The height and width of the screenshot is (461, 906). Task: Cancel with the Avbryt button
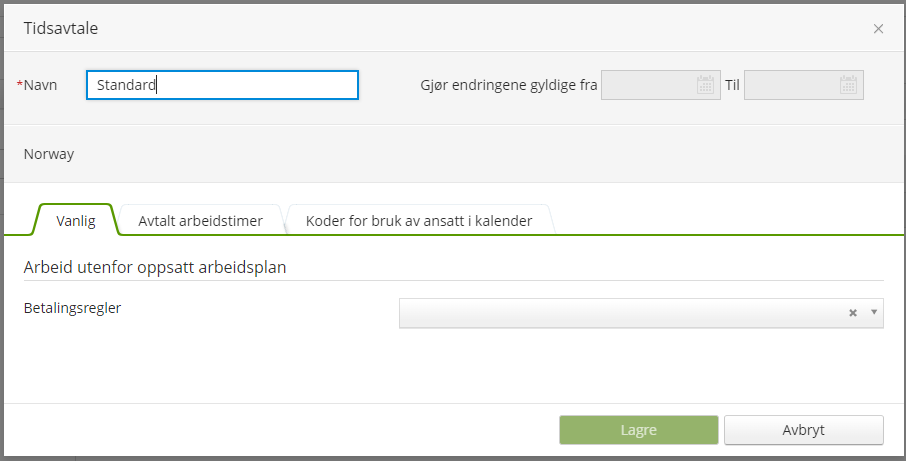(803, 430)
